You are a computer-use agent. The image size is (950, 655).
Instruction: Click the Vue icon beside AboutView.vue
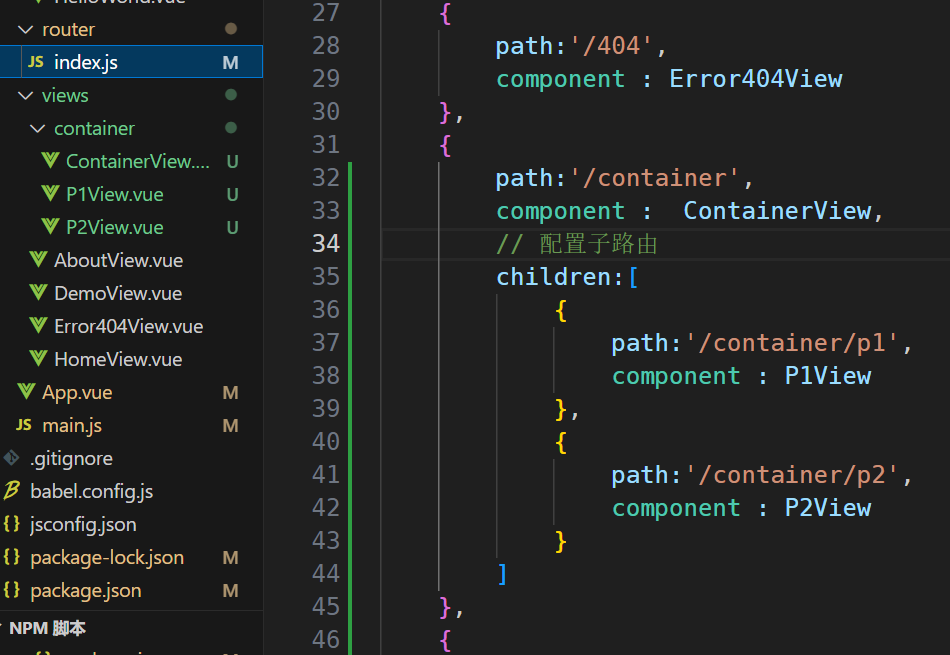pyautogui.click(x=38, y=259)
